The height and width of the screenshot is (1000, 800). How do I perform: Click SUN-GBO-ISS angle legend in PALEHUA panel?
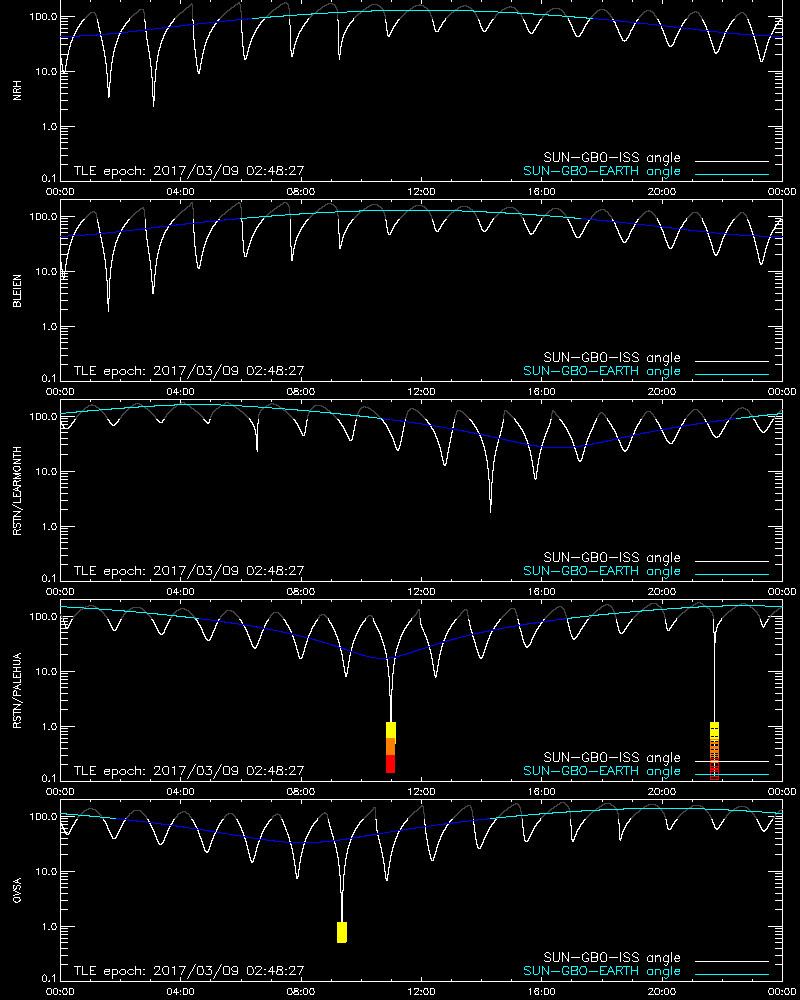(x=612, y=758)
